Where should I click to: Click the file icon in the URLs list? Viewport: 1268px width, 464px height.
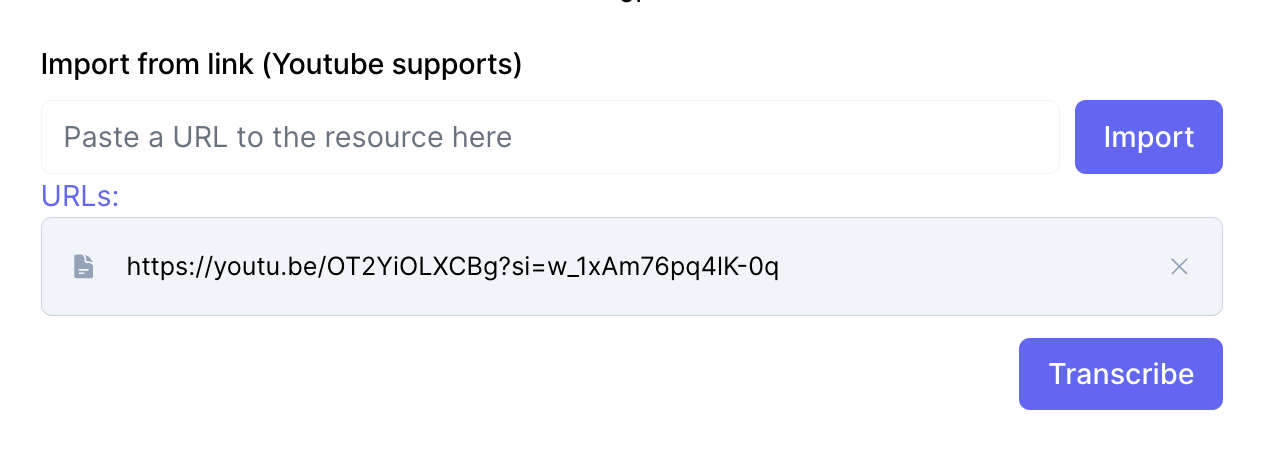pyautogui.click(x=84, y=267)
